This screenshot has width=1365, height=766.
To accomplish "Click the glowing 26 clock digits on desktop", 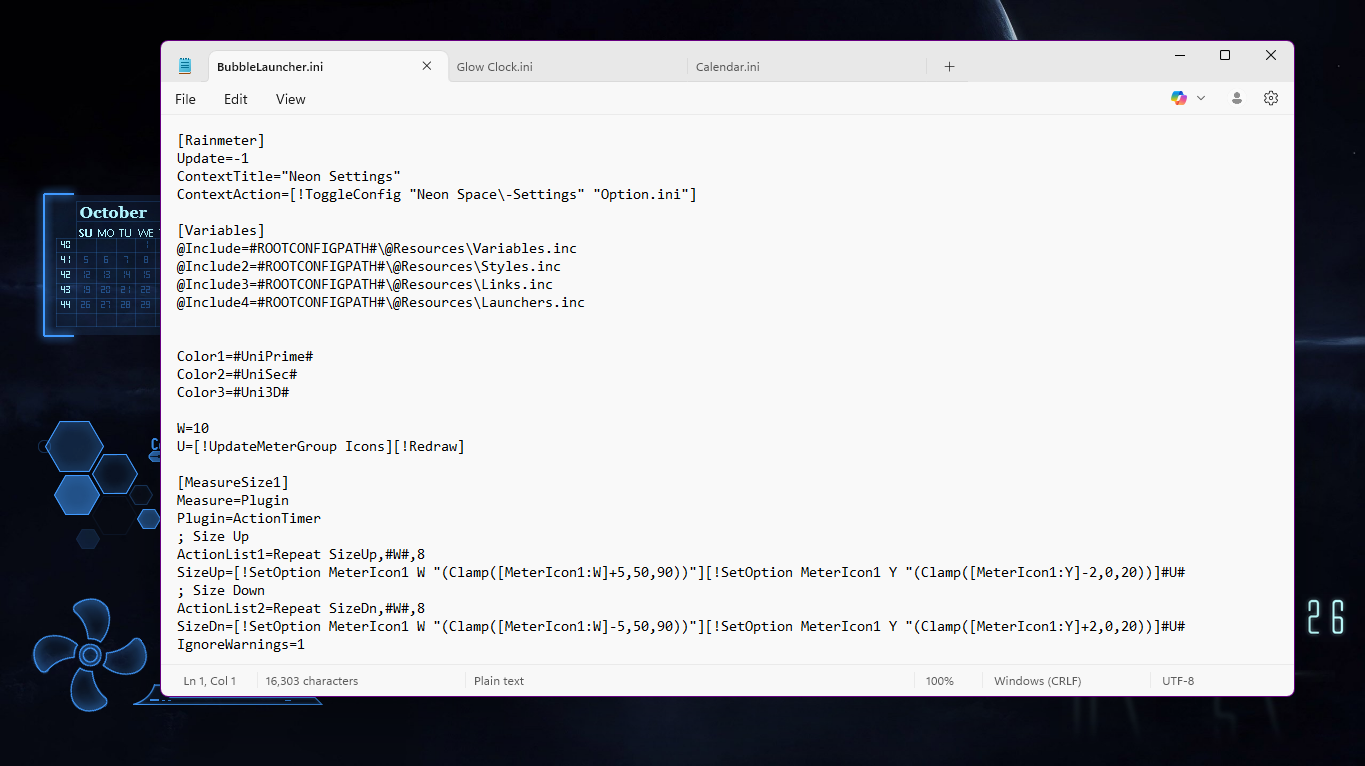I will pos(1326,618).
